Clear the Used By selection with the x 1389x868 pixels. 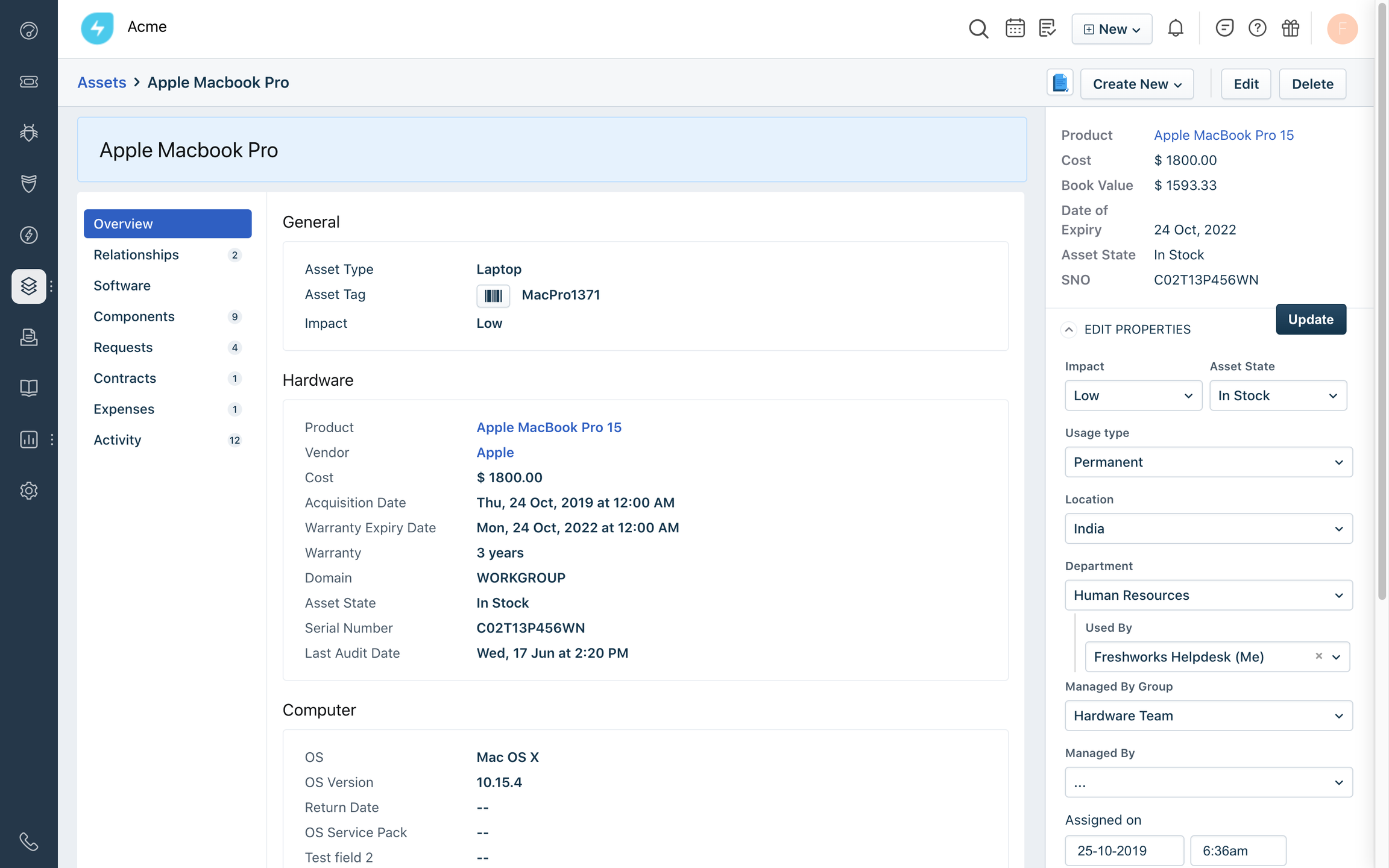(1318, 656)
